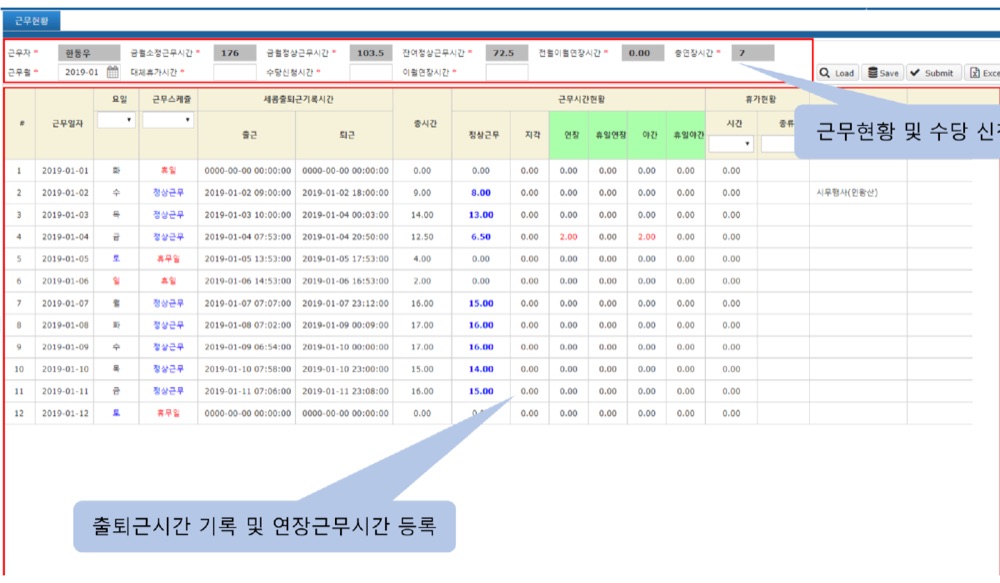Click the total hours 12.50 cell

point(422,237)
